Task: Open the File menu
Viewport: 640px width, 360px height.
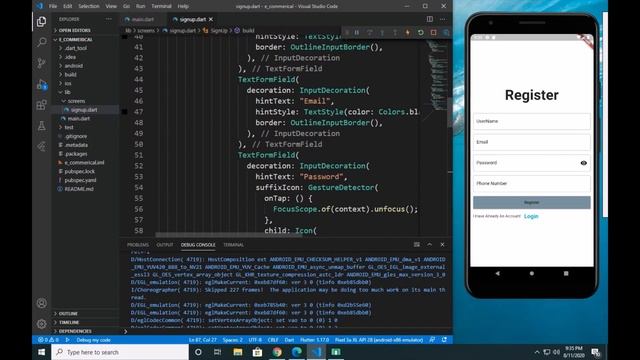Action: tap(53, 6)
